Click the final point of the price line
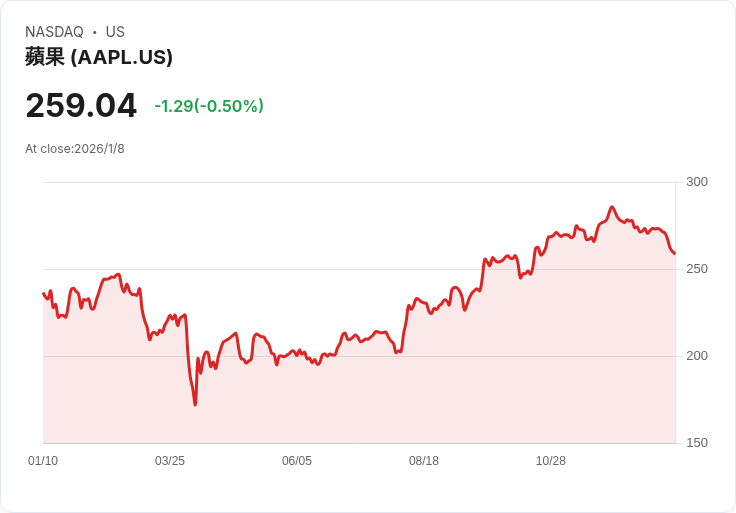This screenshot has height=513, width=736. pos(675,253)
